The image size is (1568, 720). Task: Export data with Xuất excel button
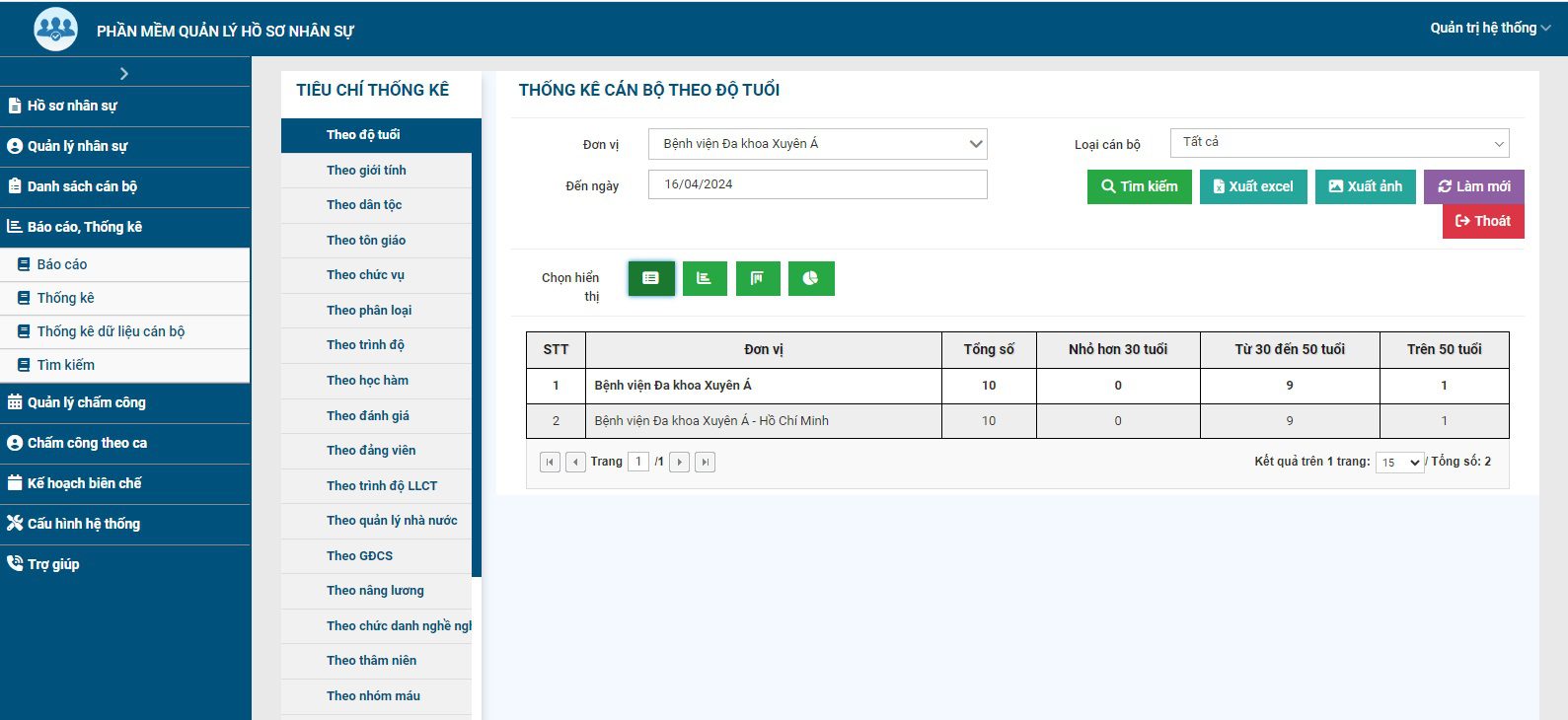(1253, 186)
